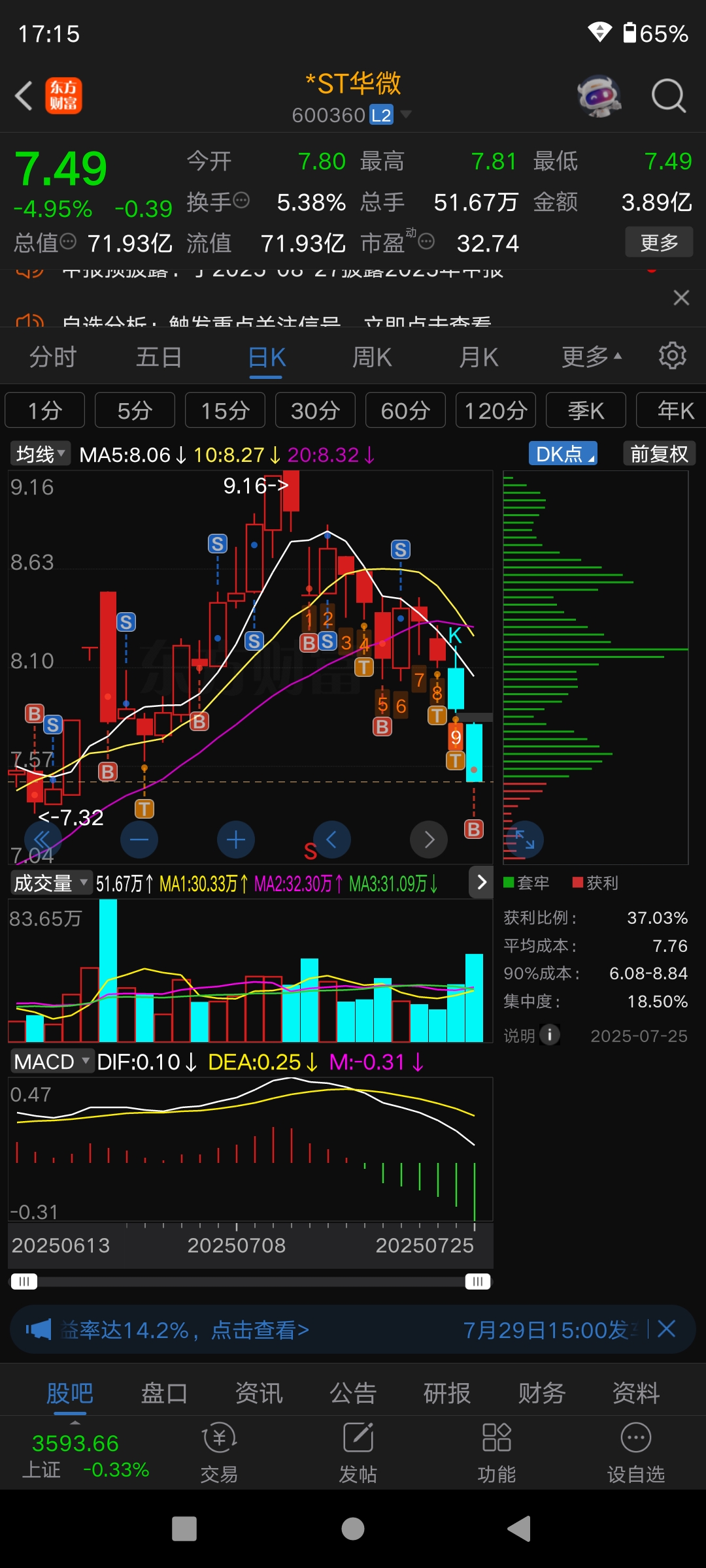The image size is (706, 1568).
Task: Open the 股吧 tab
Action: pyautogui.click(x=70, y=1393)
